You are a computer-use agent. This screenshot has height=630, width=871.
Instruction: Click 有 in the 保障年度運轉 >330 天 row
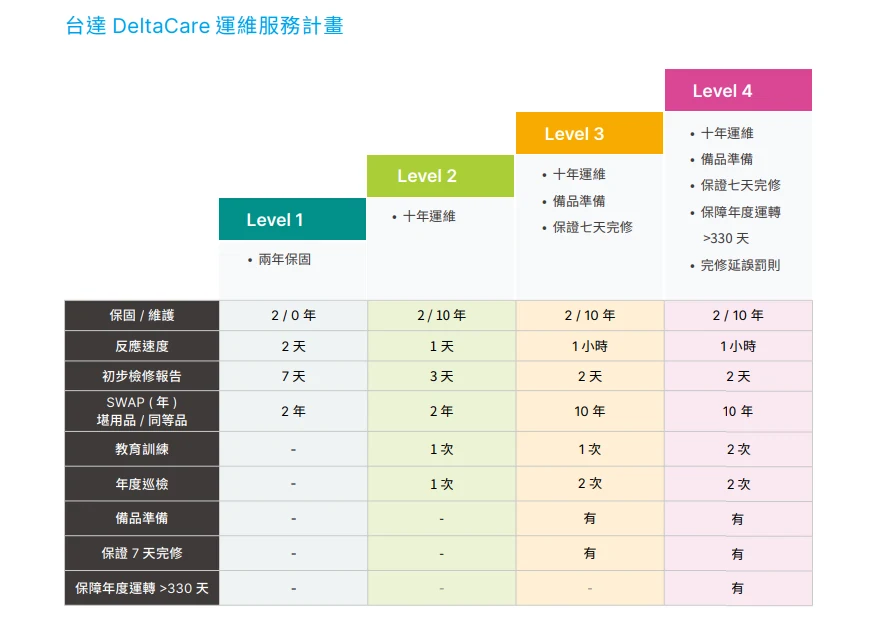pos(738,588)
